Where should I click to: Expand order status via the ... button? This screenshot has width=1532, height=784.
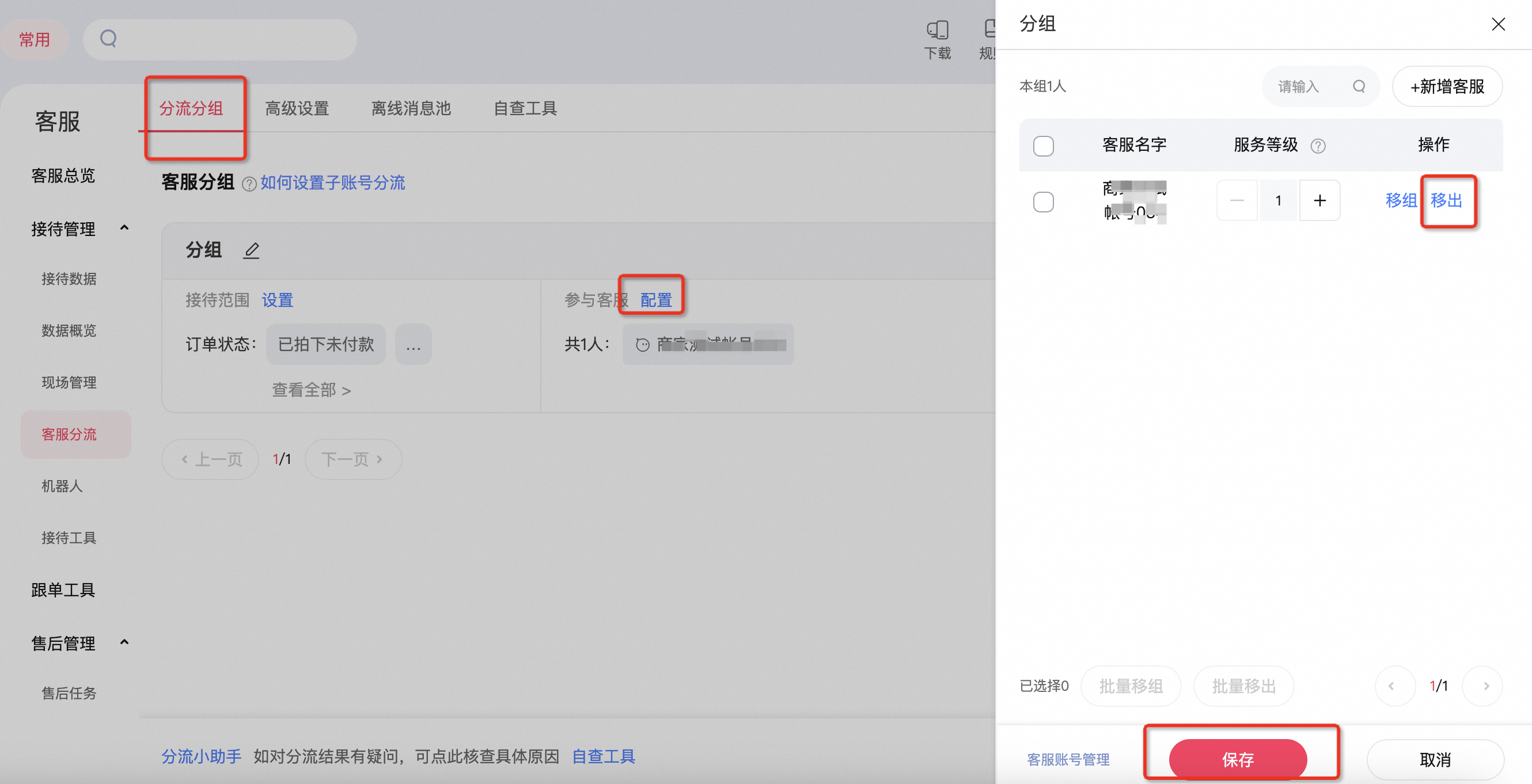click(414, 344)
